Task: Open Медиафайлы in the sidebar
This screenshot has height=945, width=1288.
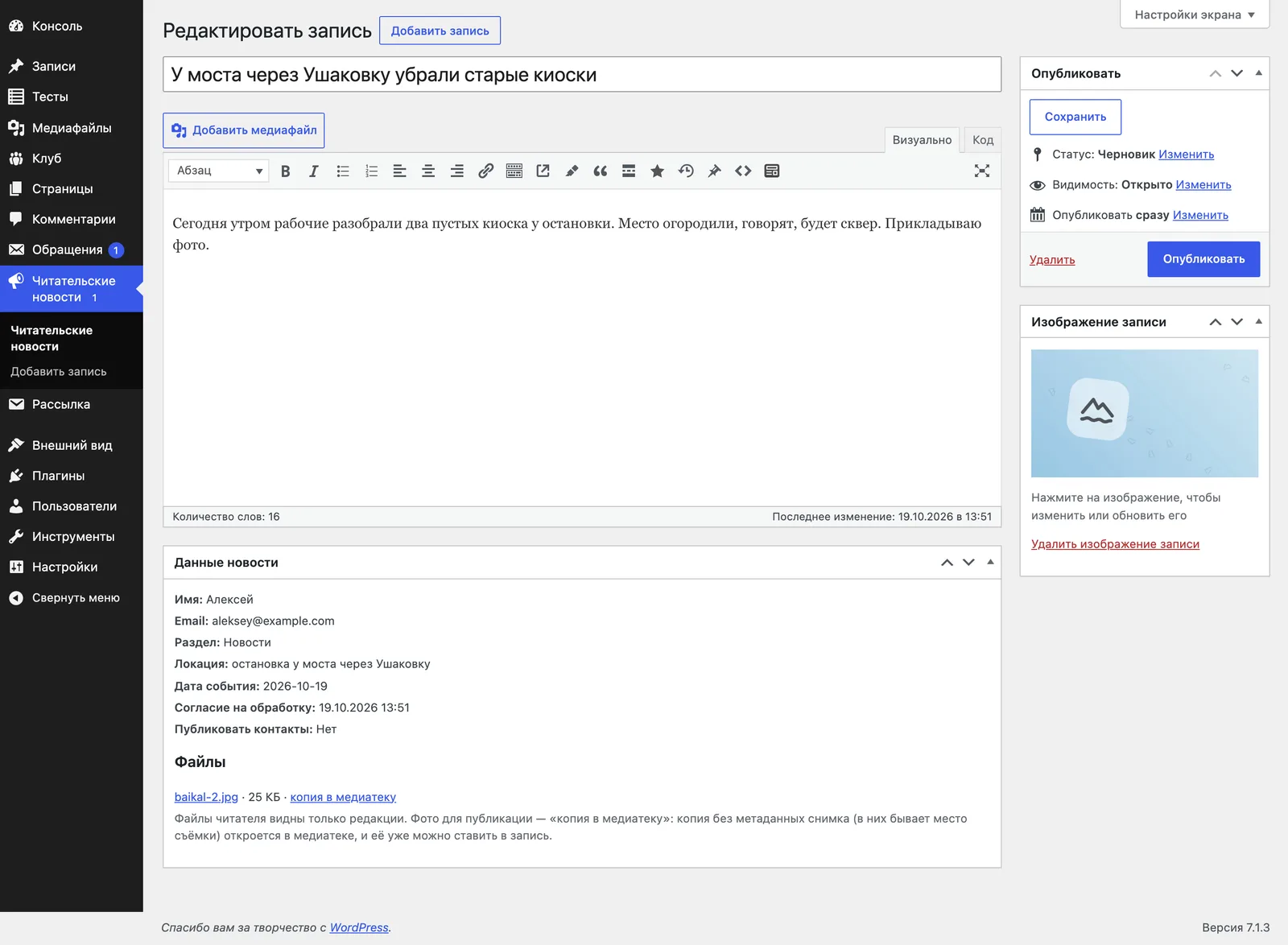Action: coord(72,128)
